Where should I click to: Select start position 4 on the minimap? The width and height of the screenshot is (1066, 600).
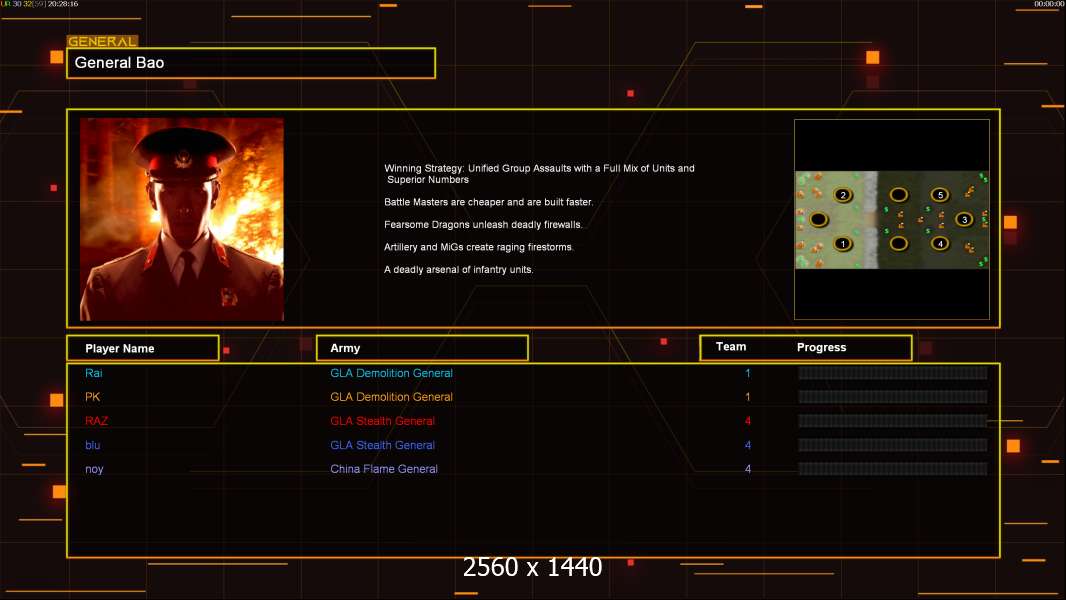(x=940, y=243)
